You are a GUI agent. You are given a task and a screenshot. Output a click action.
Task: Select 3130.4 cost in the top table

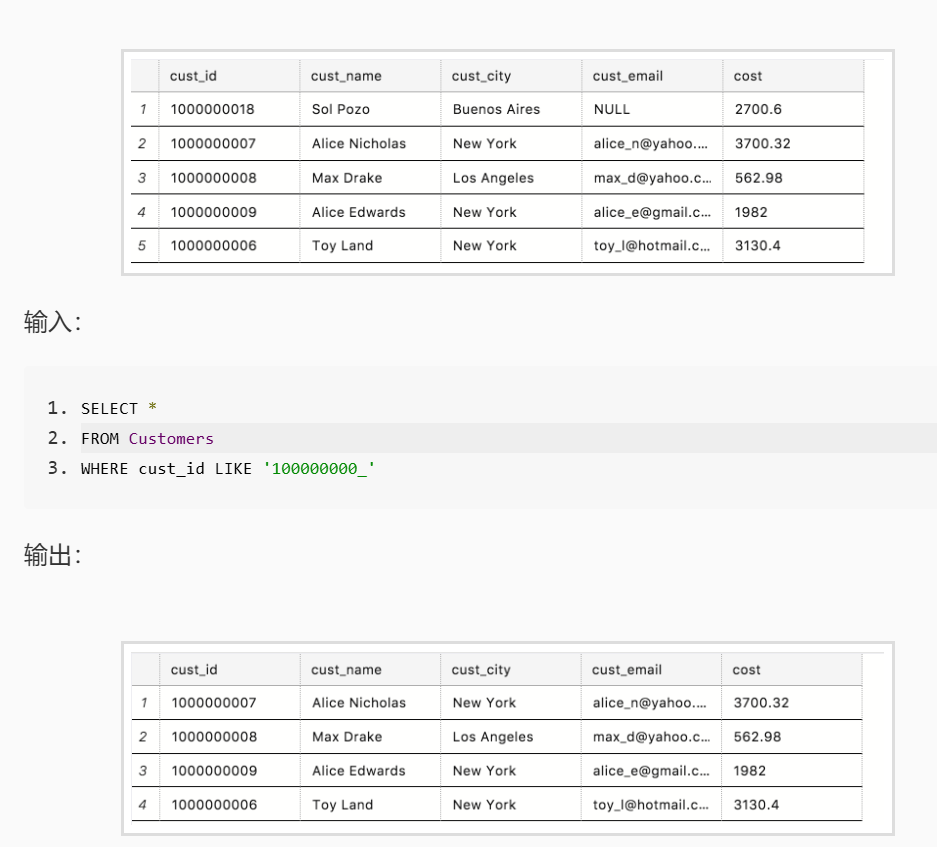coord(794,246)
